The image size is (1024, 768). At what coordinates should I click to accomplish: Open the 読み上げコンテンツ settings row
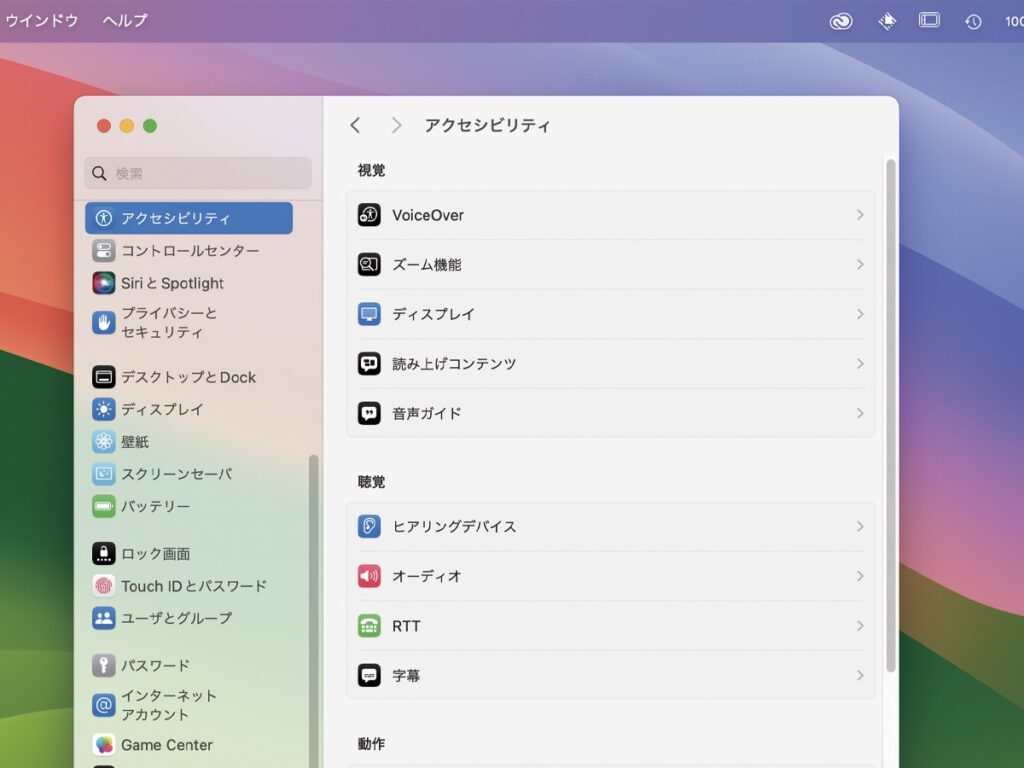pyautogui.click(x=611, y=364)
